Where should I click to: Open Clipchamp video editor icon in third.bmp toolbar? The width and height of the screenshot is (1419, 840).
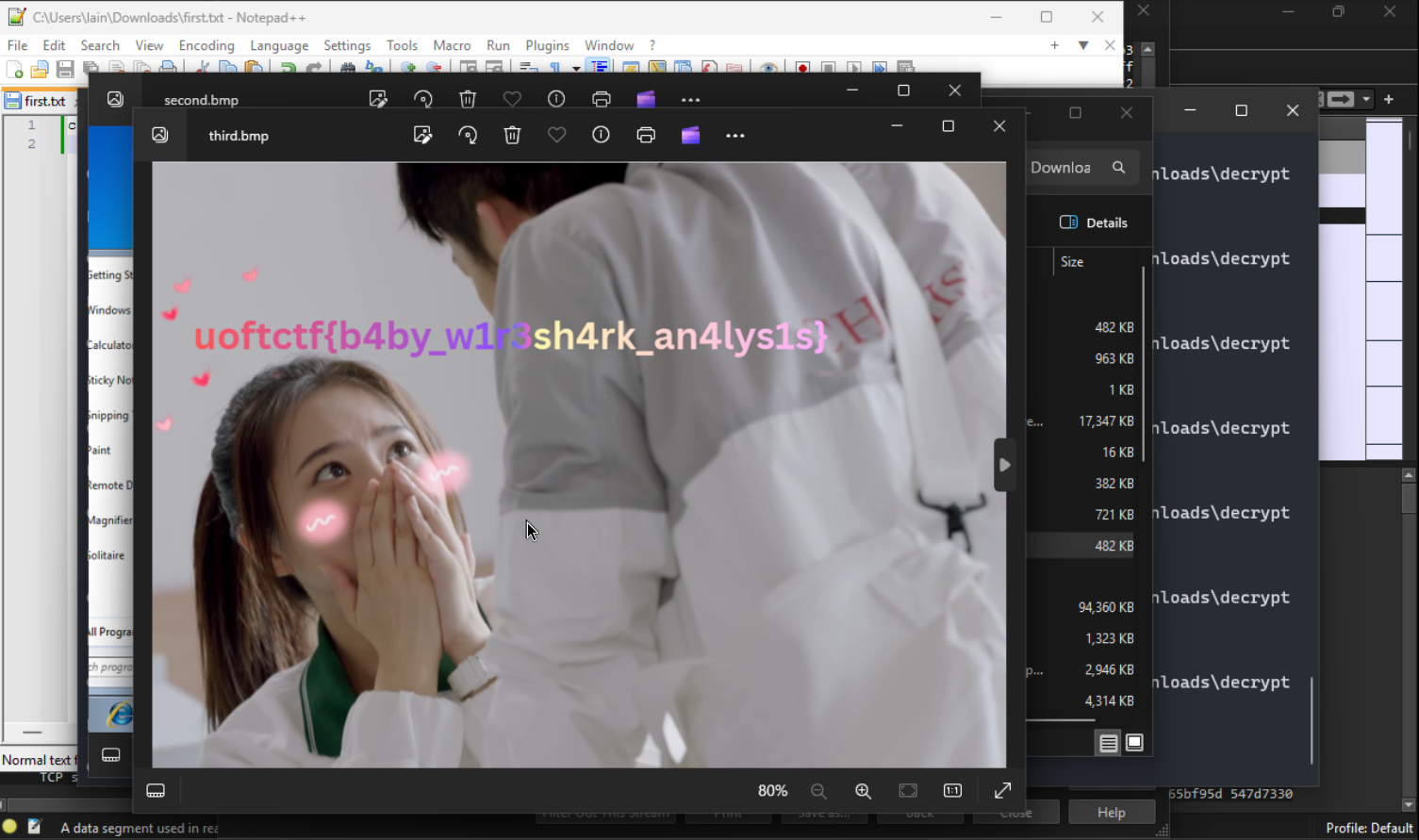(690, 136)
